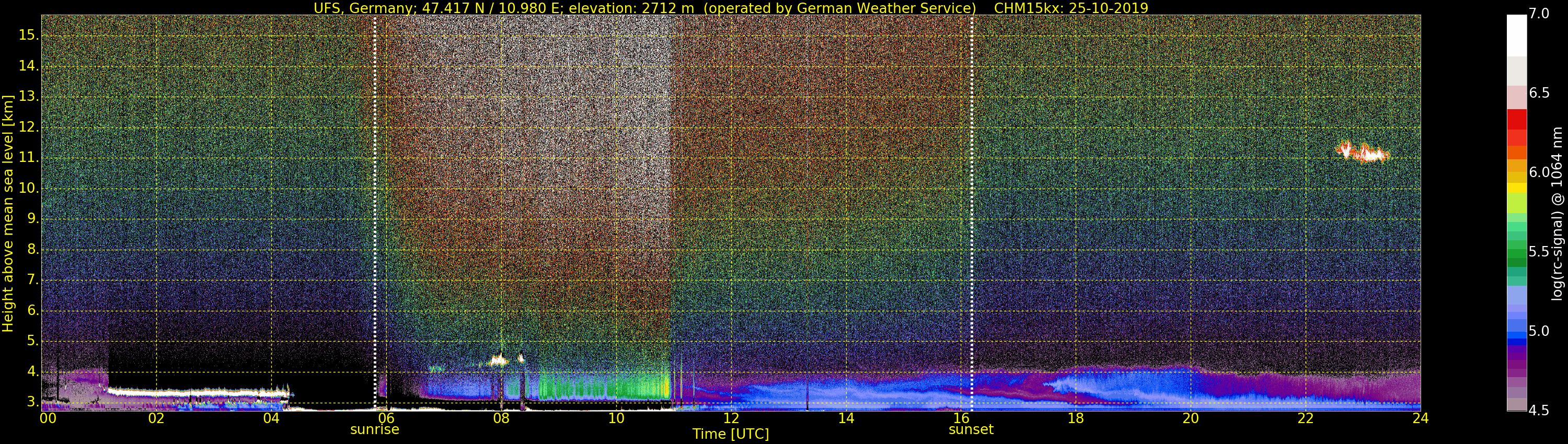Click the 'log(rc-signal) @ 1064 nm' colorbar label
The height and width of the screenshot is (444, 1568).
[x=1556, y=214]
